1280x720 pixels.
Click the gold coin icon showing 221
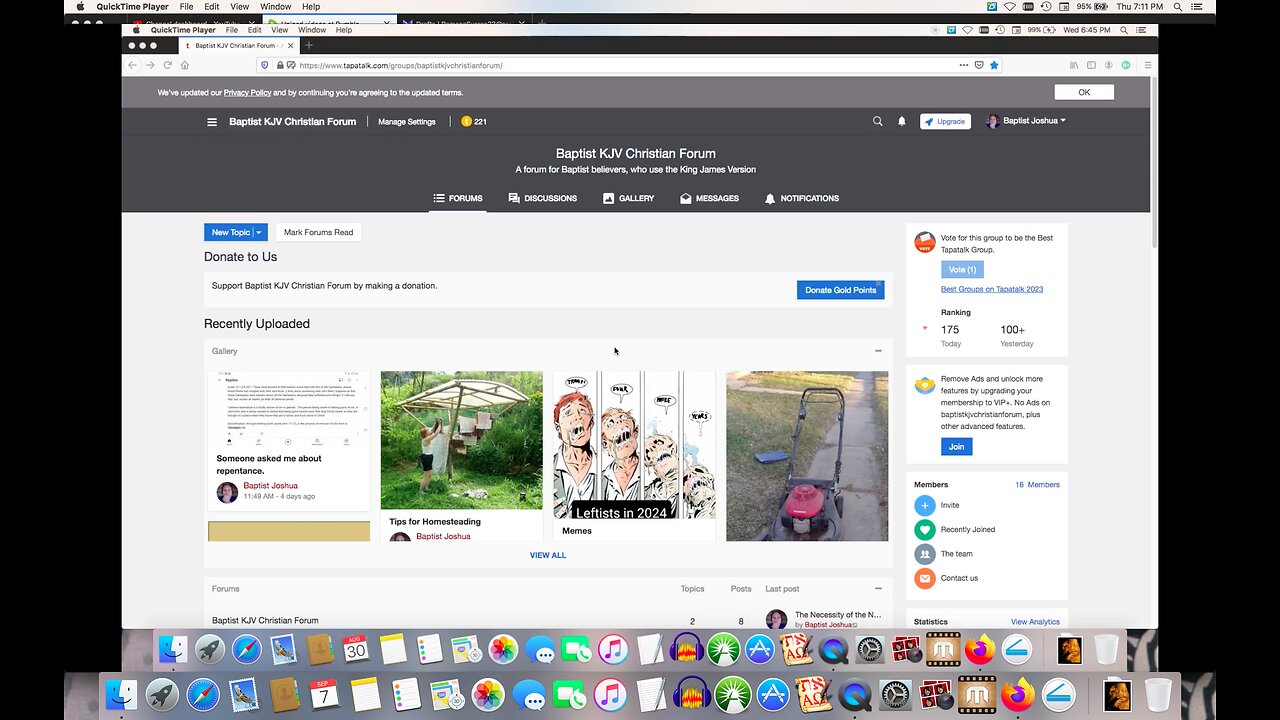coord(466,122)
